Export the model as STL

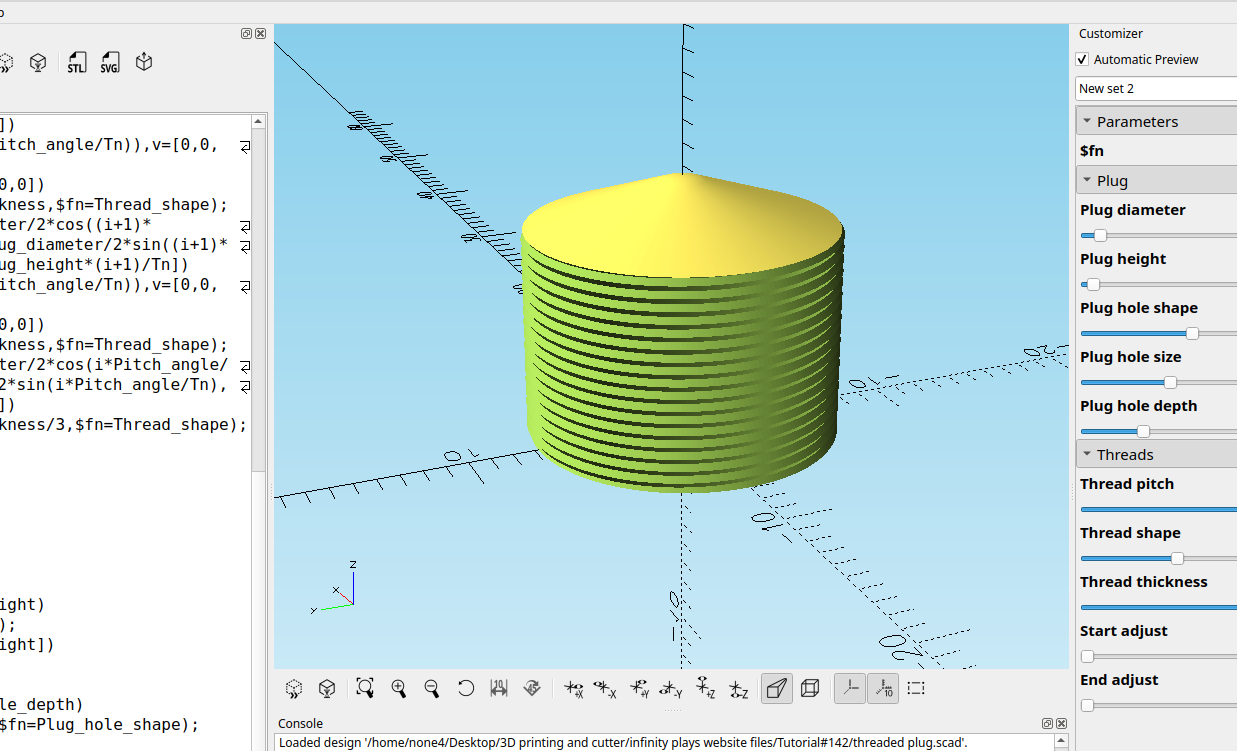[77, 63]
